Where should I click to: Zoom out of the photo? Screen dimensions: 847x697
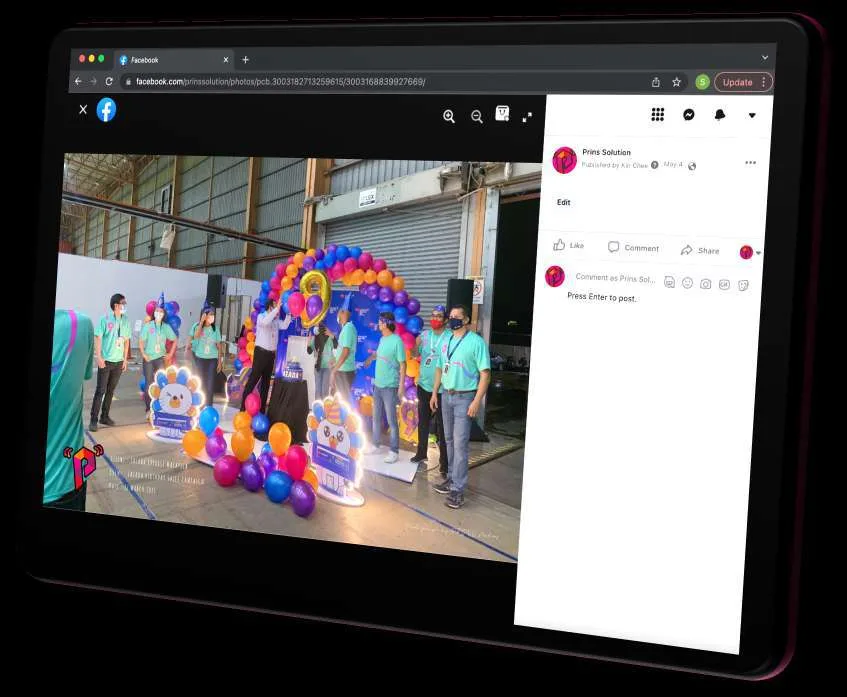(x=476, y=117)
